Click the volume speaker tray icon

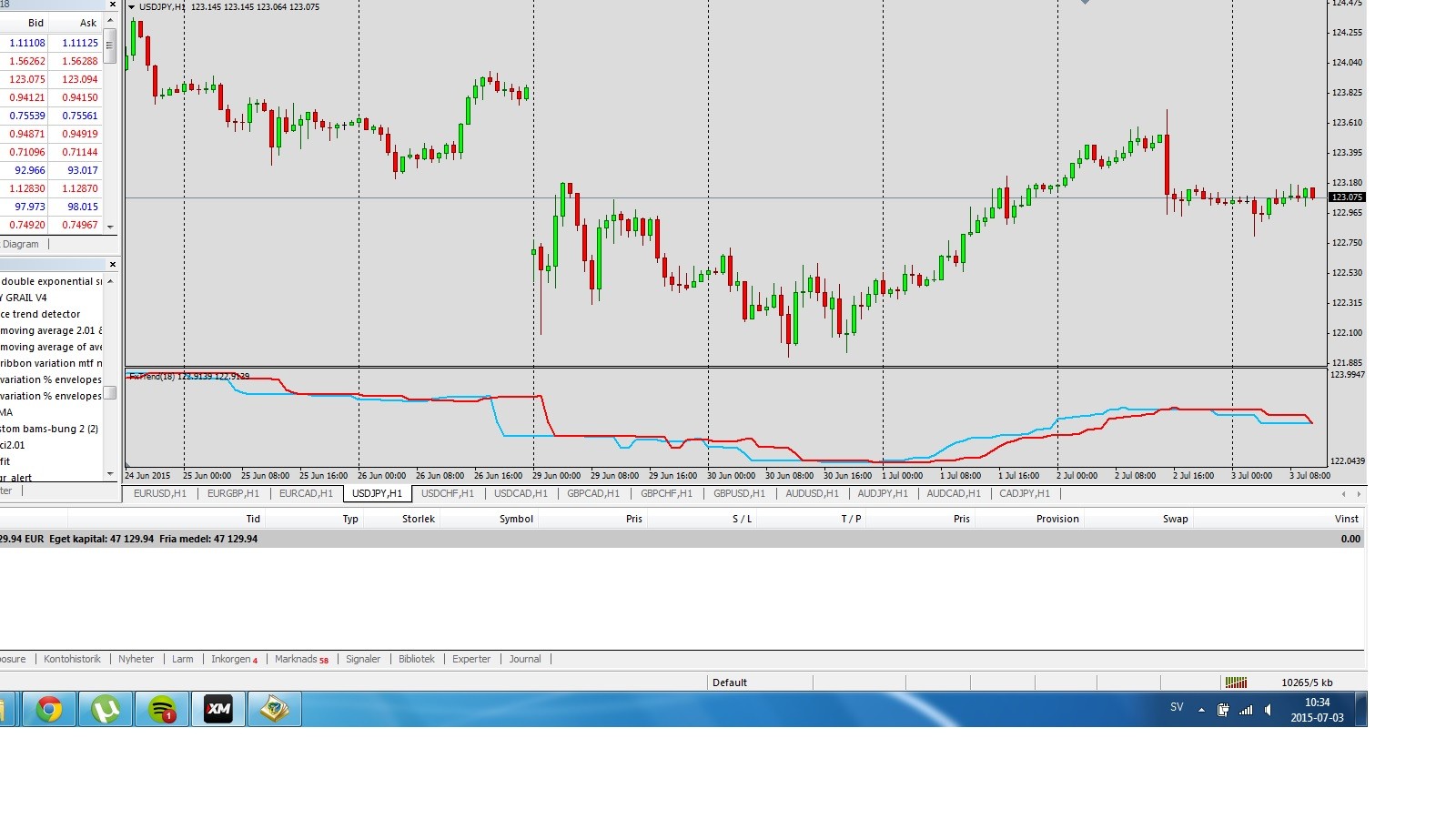1269,710
